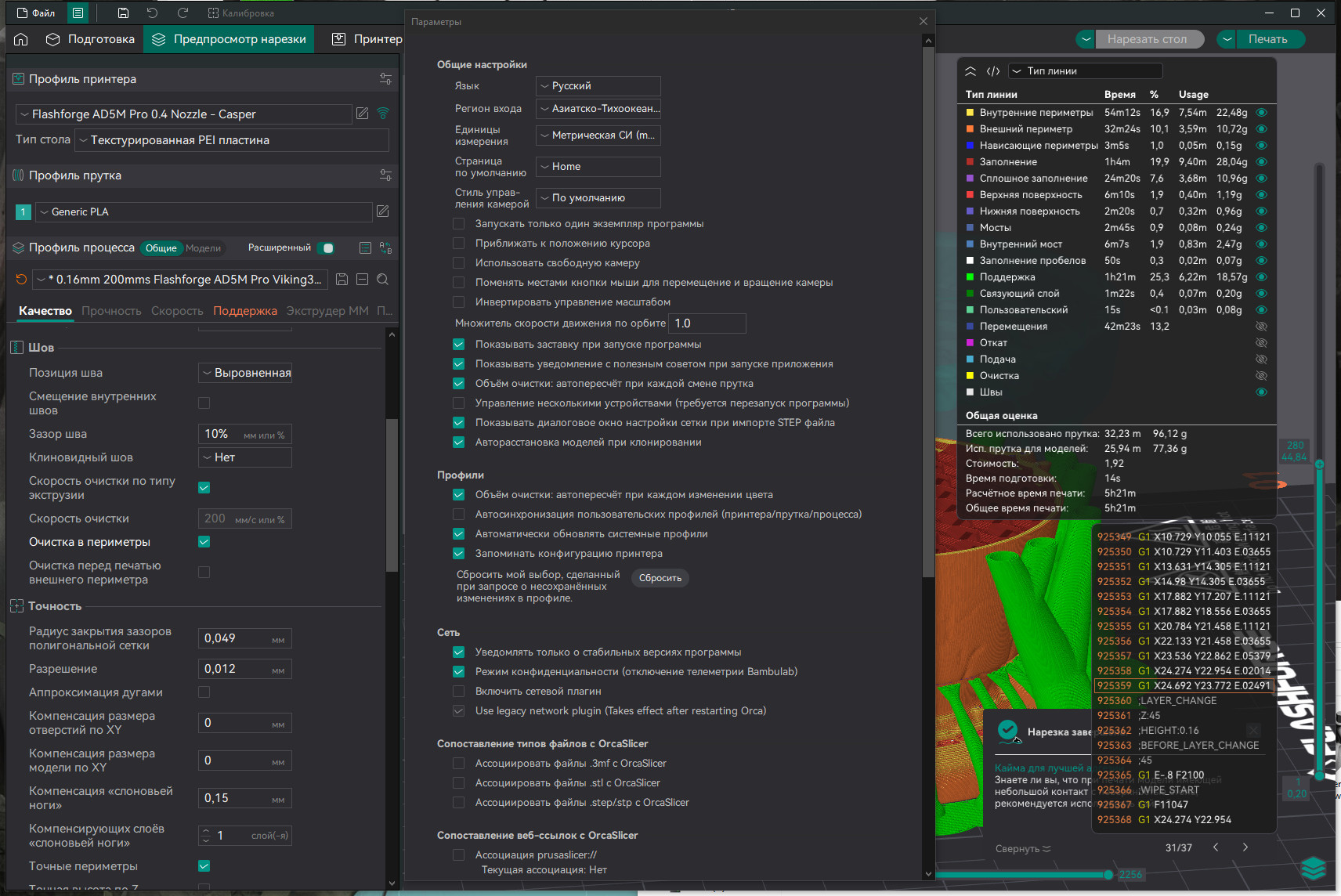Image resolution: width=1341 pixels, height=896 pixels.
Task: Expand the Тип стола plate type dropdown
Action: pyautogui.click(x=233, y=140)
